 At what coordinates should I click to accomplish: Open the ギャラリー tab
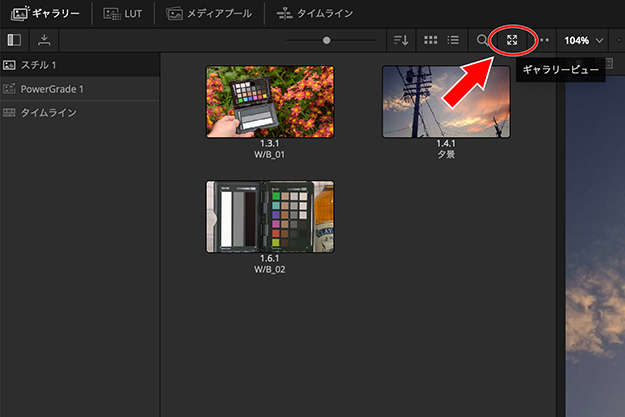click(x=45, y=14)
